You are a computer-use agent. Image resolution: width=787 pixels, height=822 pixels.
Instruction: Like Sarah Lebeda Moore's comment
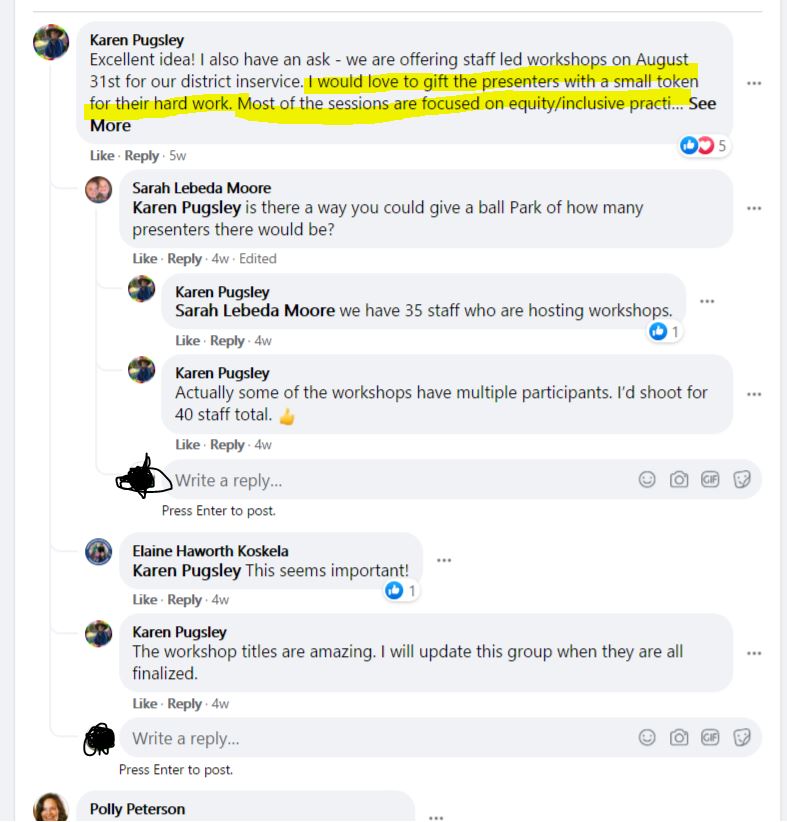click(x=145, y=258)
